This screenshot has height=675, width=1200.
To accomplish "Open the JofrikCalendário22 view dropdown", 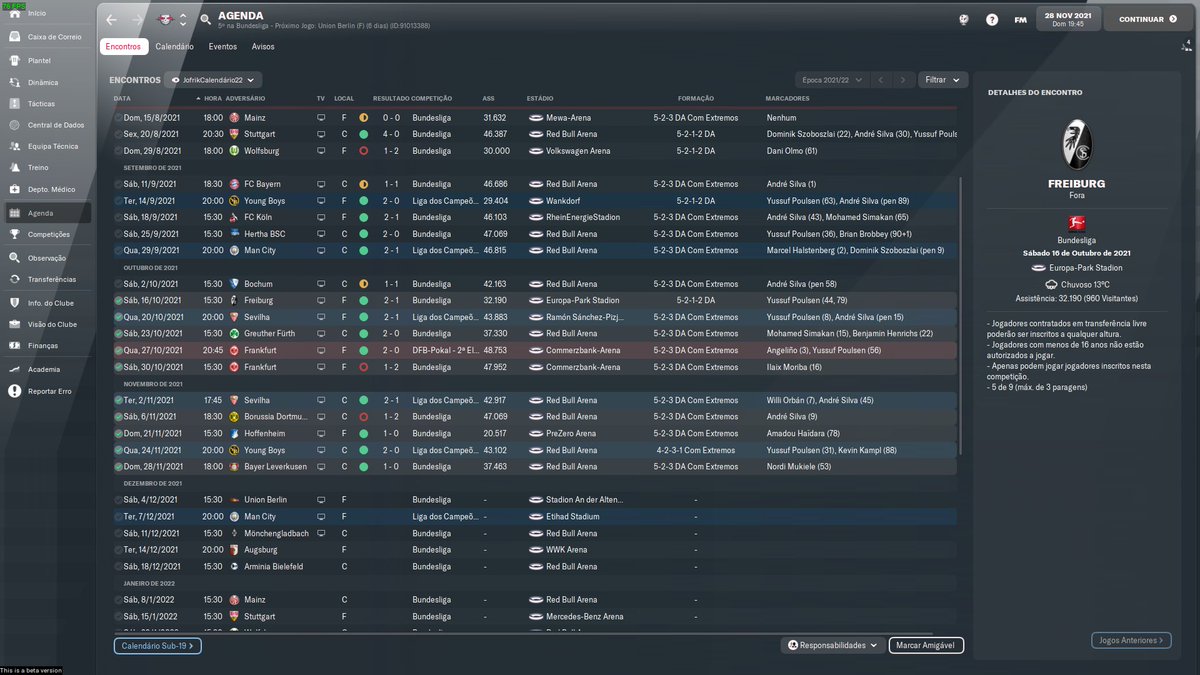I will point(213,79).
